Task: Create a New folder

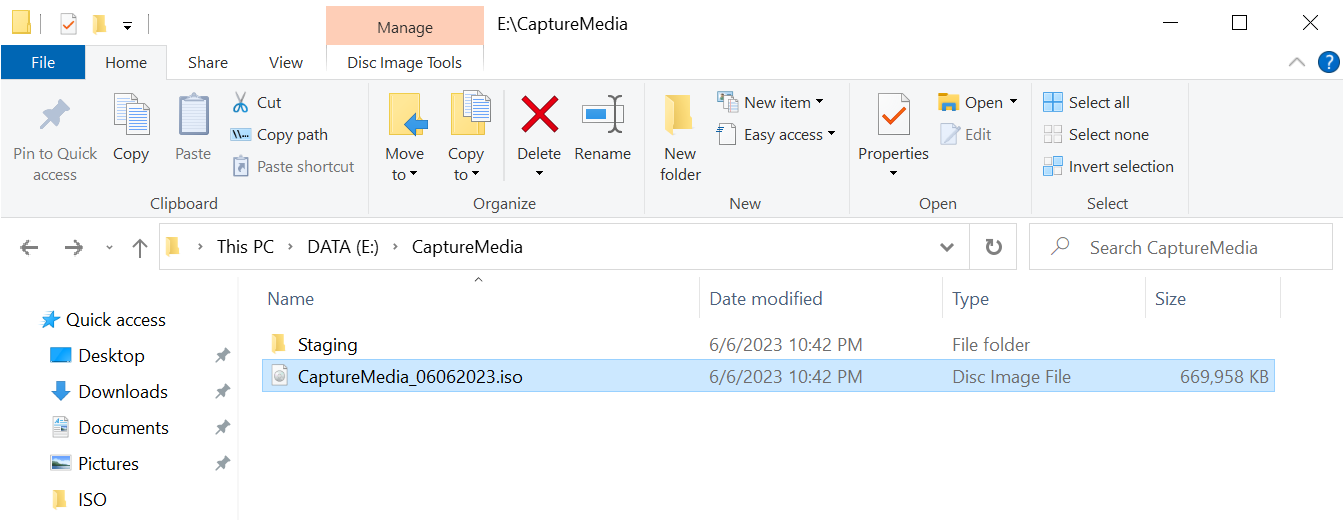Action: tap(680, 138)
